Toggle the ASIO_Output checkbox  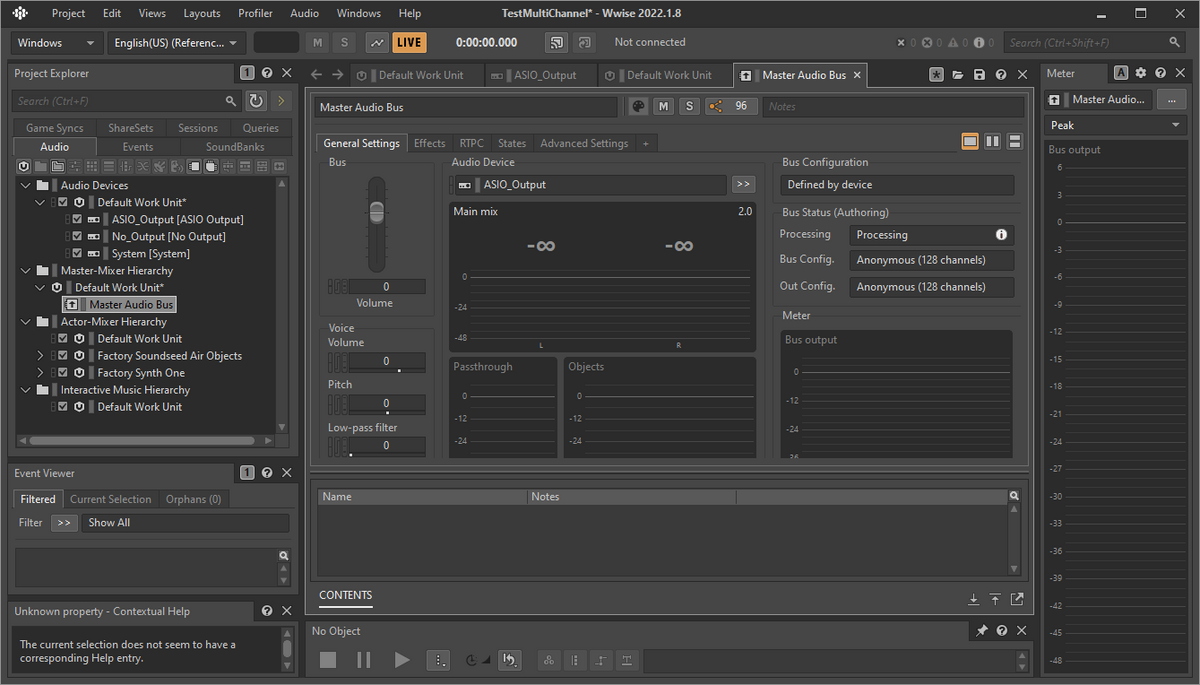(79, 220)
